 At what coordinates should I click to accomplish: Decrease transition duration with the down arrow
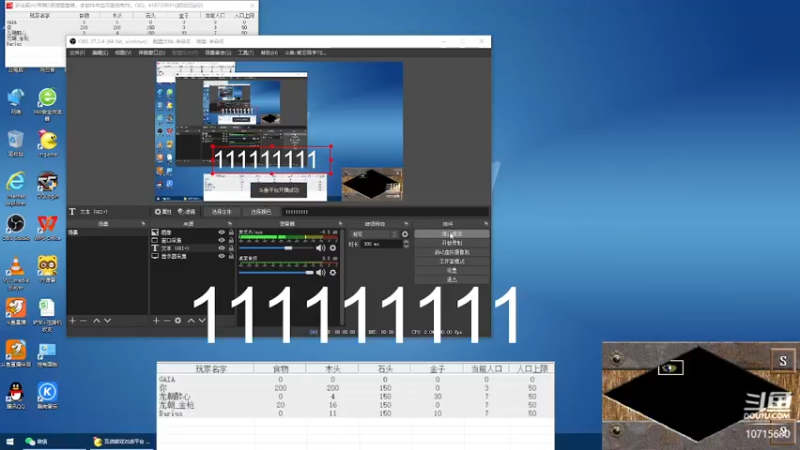click(406, 246)
